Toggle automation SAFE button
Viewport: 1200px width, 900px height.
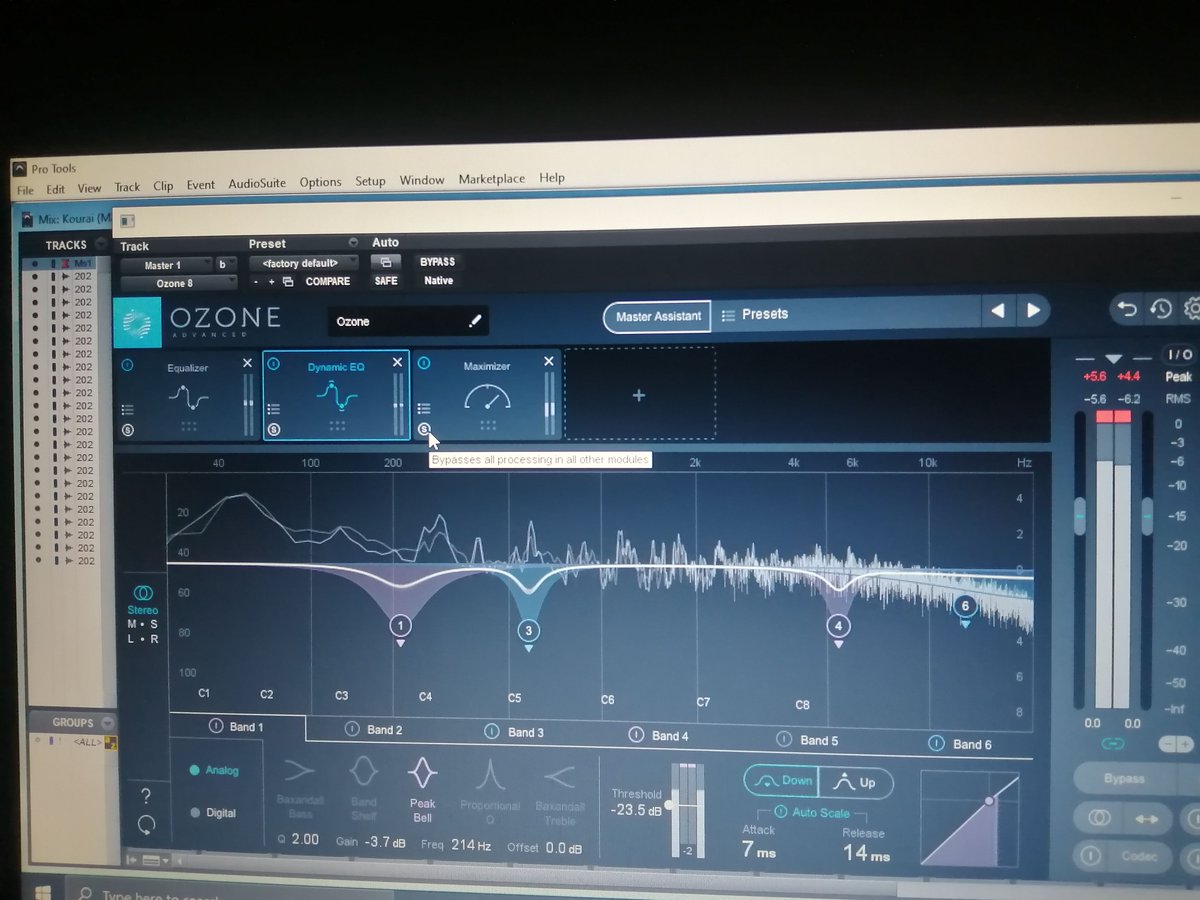click(x=385, y=281)
